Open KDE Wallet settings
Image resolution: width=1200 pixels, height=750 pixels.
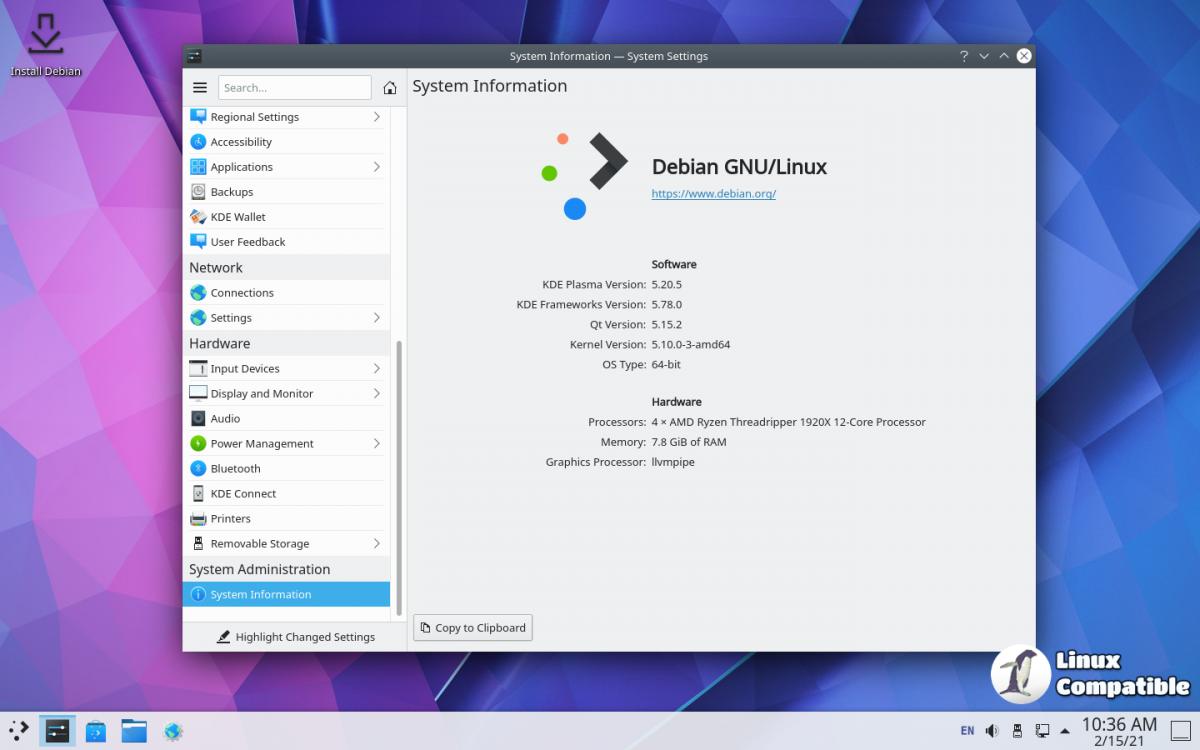238,217
